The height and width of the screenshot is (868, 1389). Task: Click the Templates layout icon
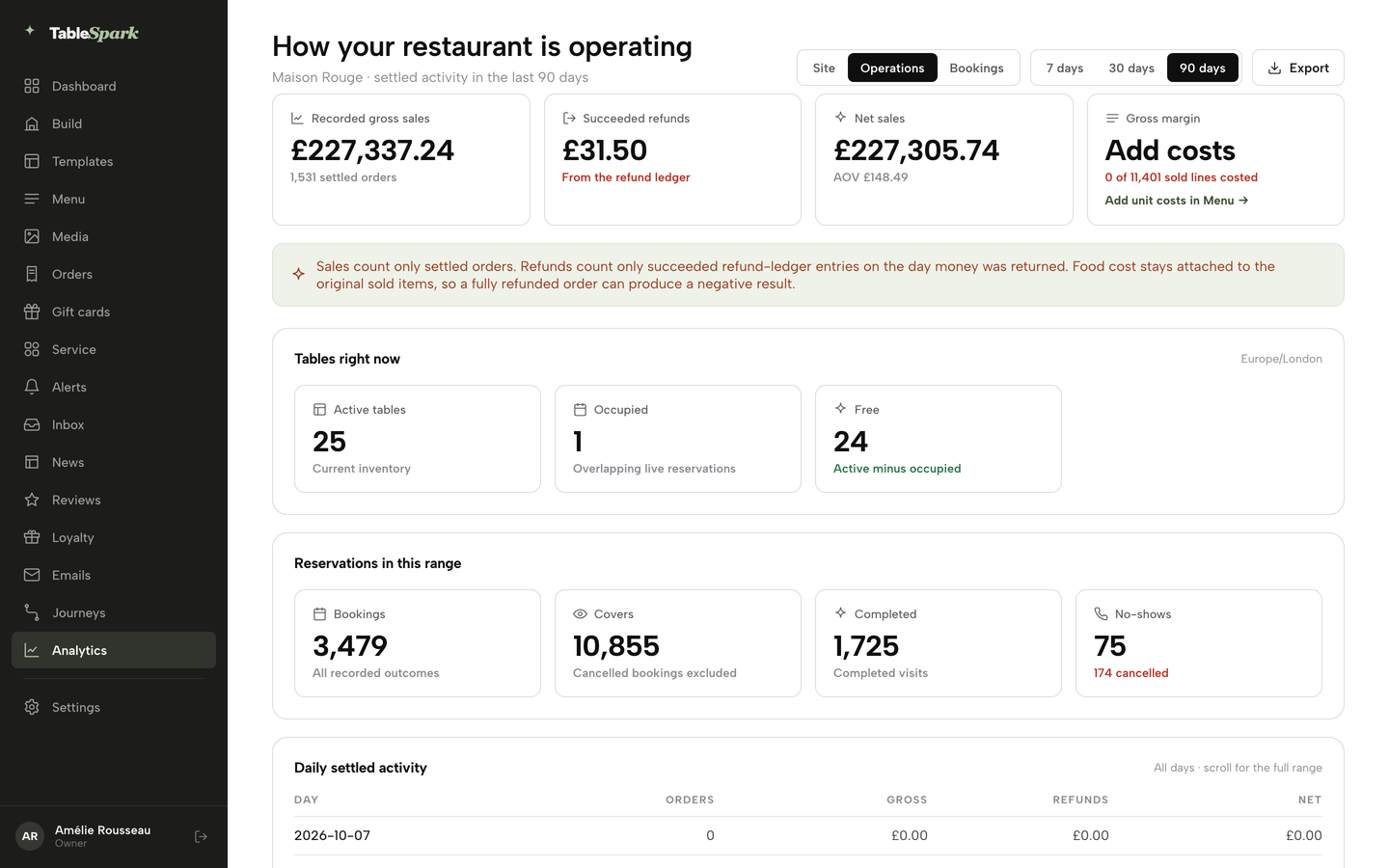point(32,161)
